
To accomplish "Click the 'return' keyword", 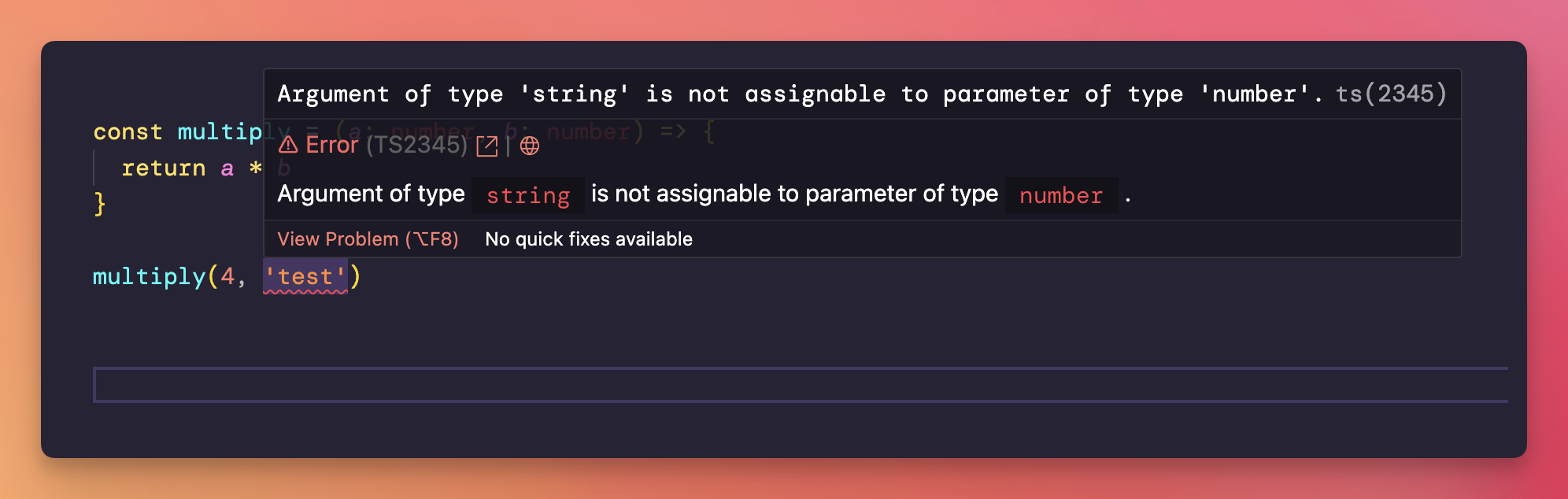I will pos(164,168).
